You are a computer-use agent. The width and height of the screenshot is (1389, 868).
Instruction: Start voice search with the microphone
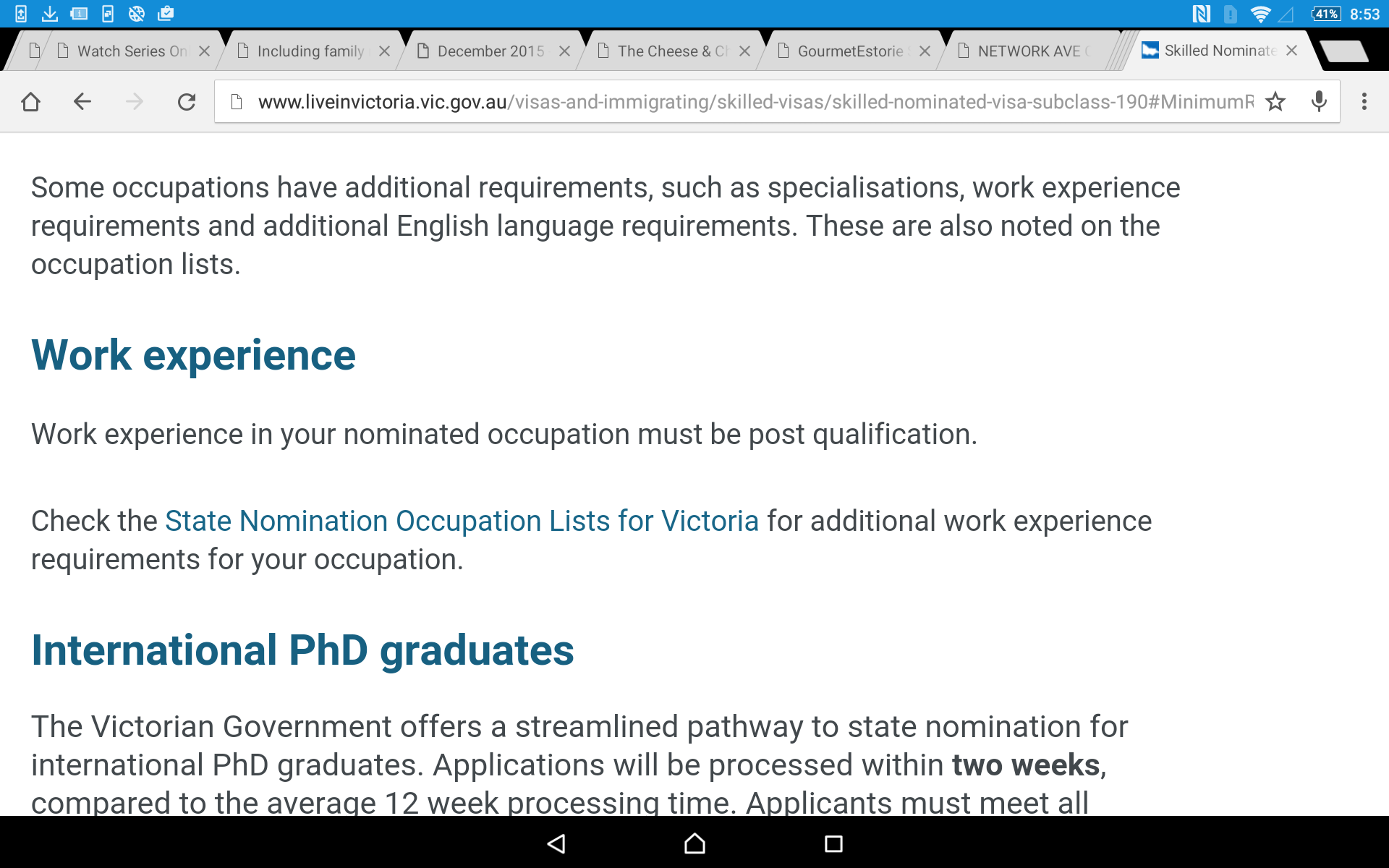[x=1319, y=102]
